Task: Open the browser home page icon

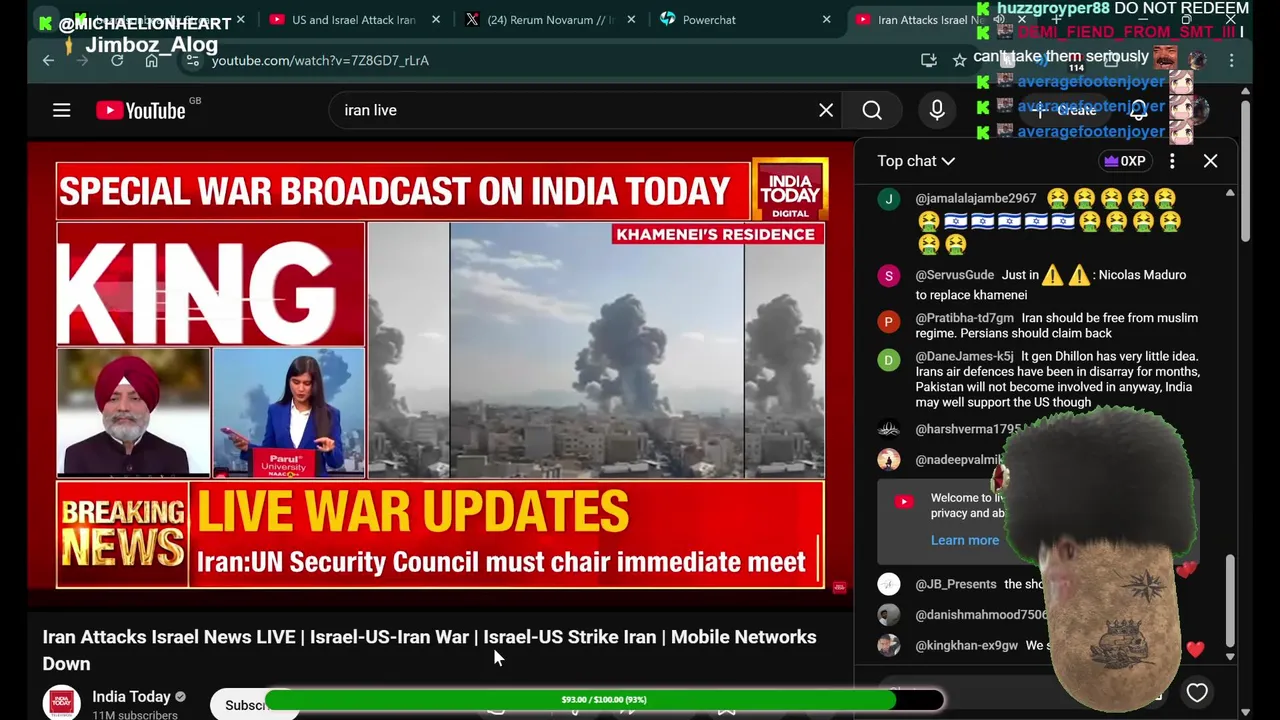Action: [151, 60]
